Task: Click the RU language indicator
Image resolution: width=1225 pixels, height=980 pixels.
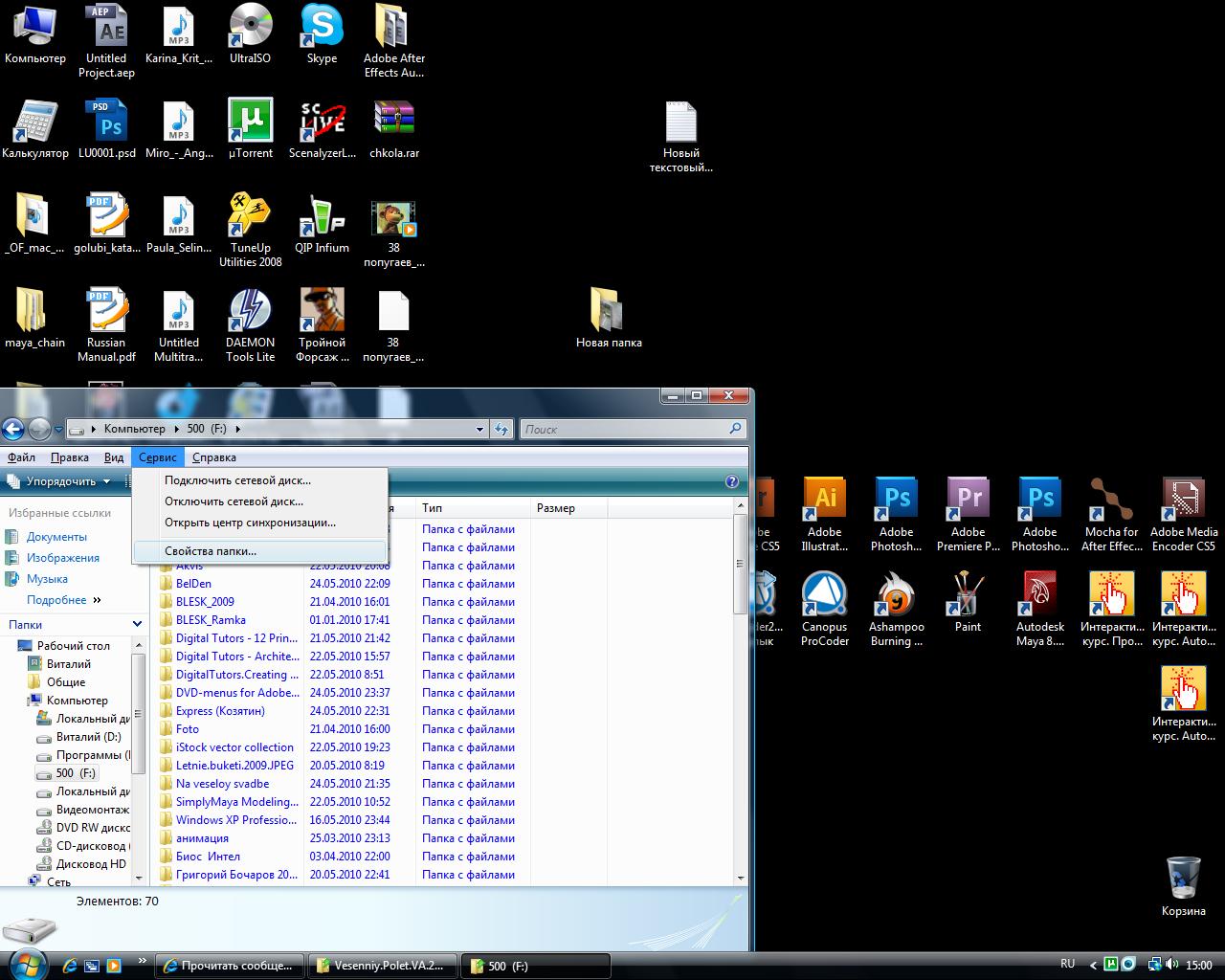Action: 1068,964
